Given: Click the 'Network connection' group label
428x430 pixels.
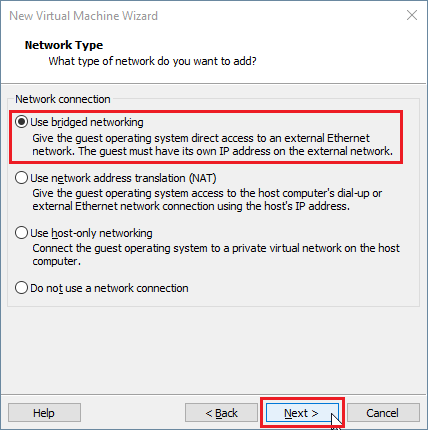Looking at the screenshot, I should click(63, 99).
